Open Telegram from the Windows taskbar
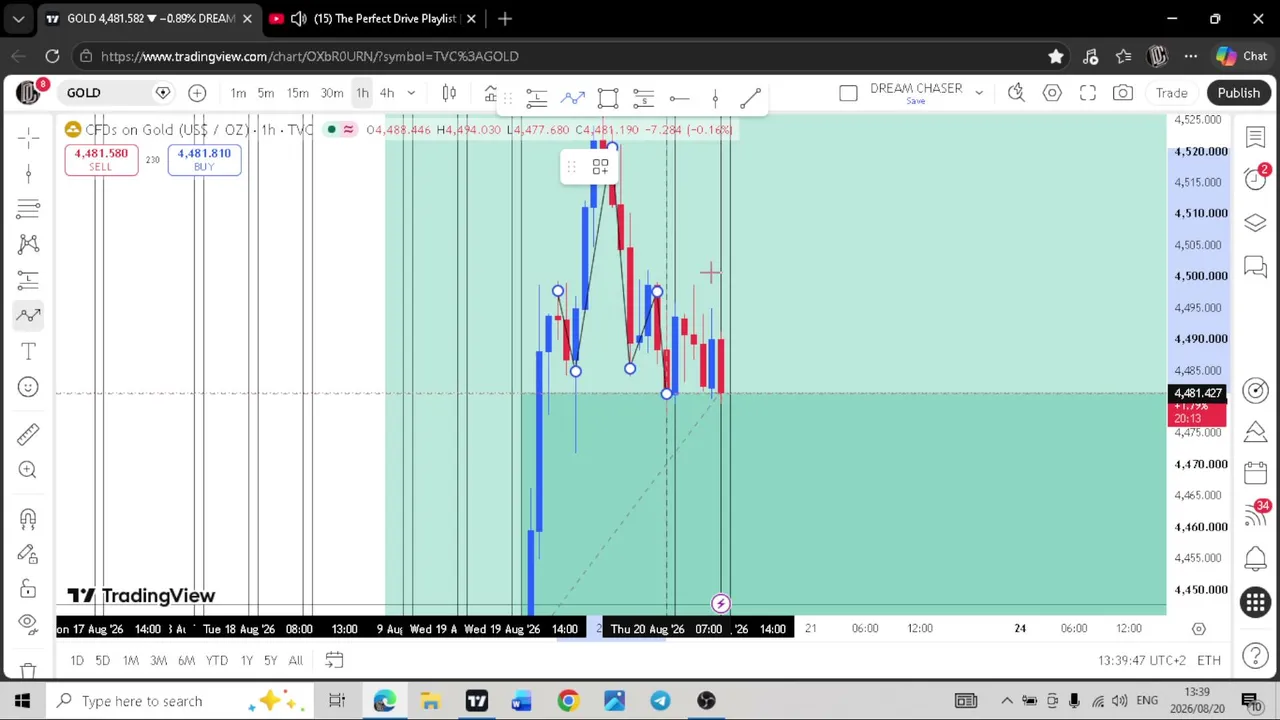The width and height of the screenshot is (1280, 720). [660, 701]
